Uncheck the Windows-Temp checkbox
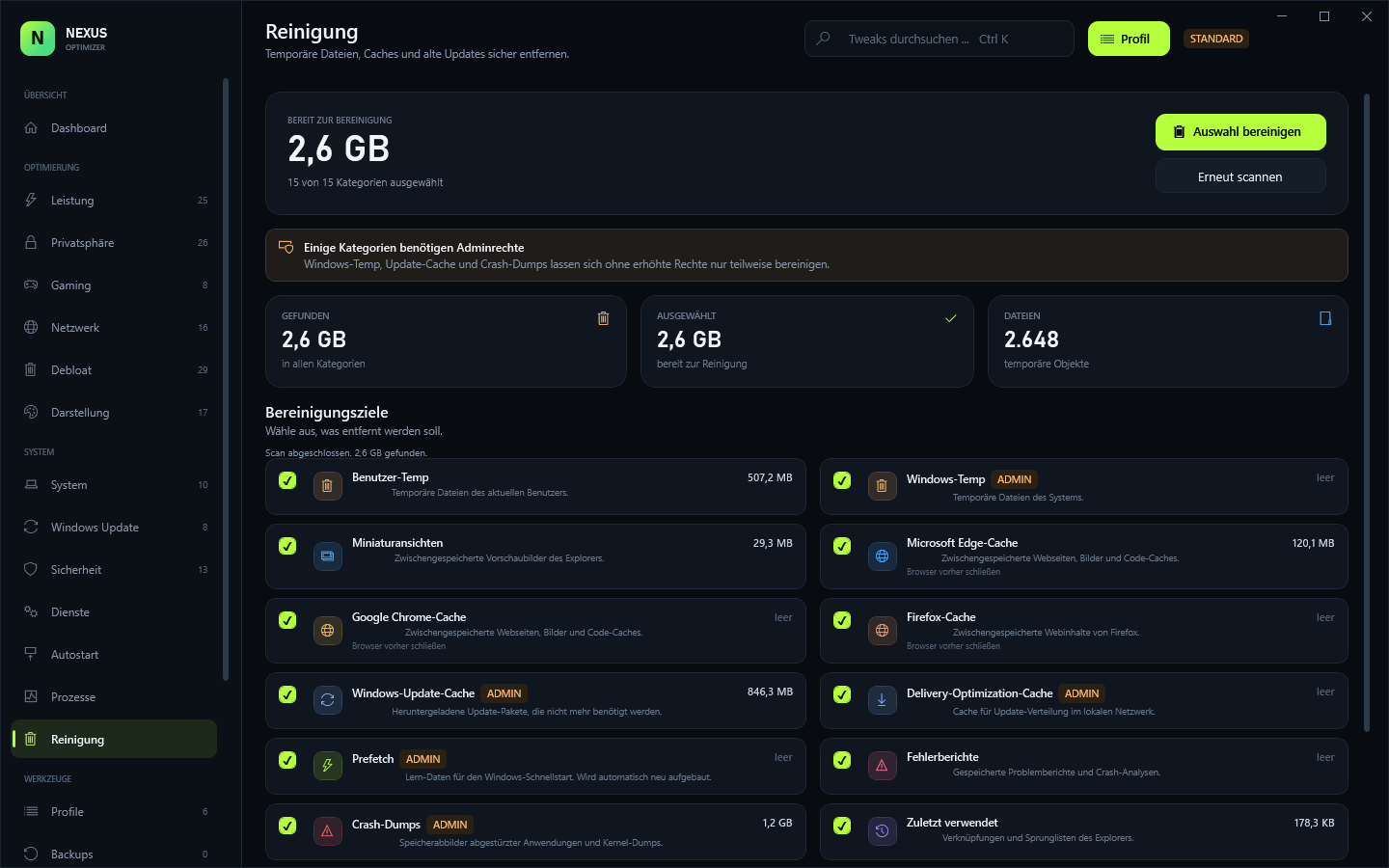 [842, 480]
